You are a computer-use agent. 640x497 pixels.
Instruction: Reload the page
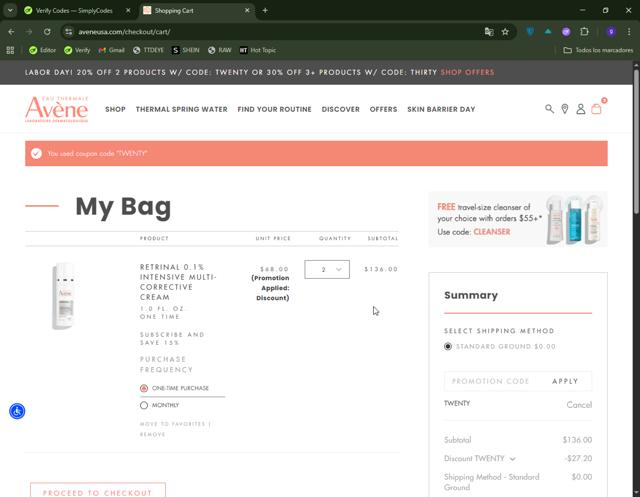(x=47, y=31)
